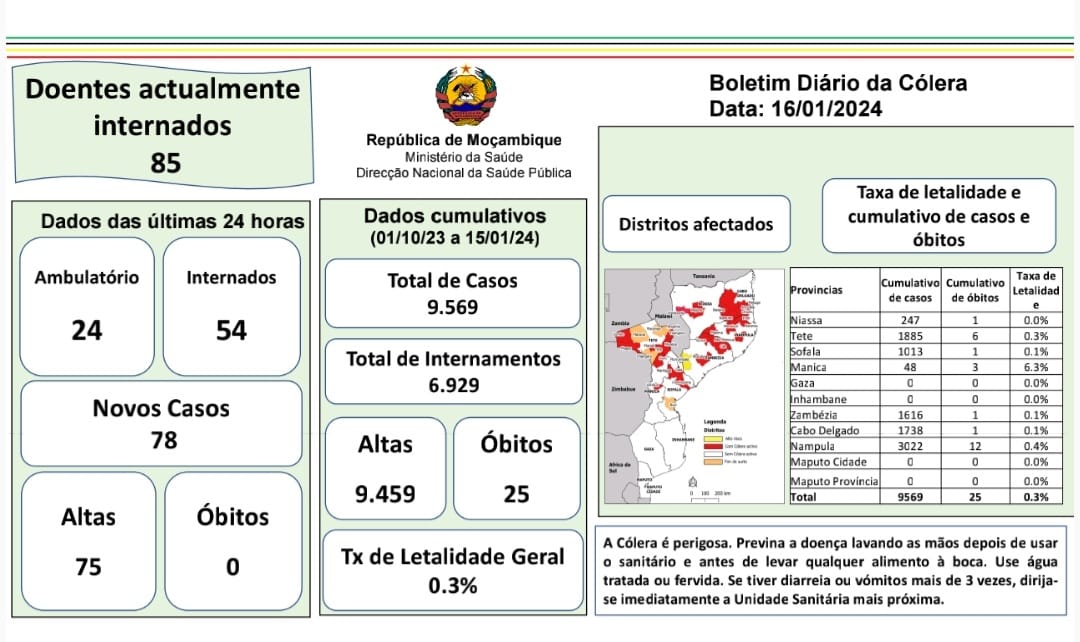The image size is (1080, 642).
Task: Click the Altas 75 card
Action: 88,541
